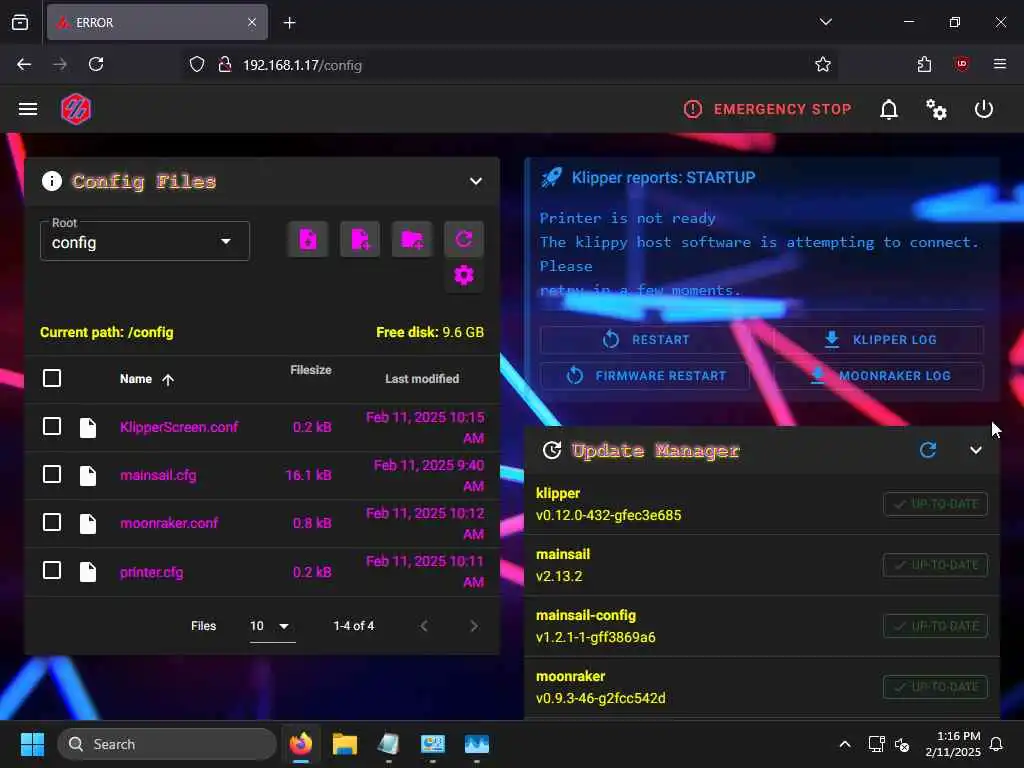Screen dimensions: 1024x768
Task: Click the address bar with 192.168.1.17/config
Action: [x=509, y=65]
